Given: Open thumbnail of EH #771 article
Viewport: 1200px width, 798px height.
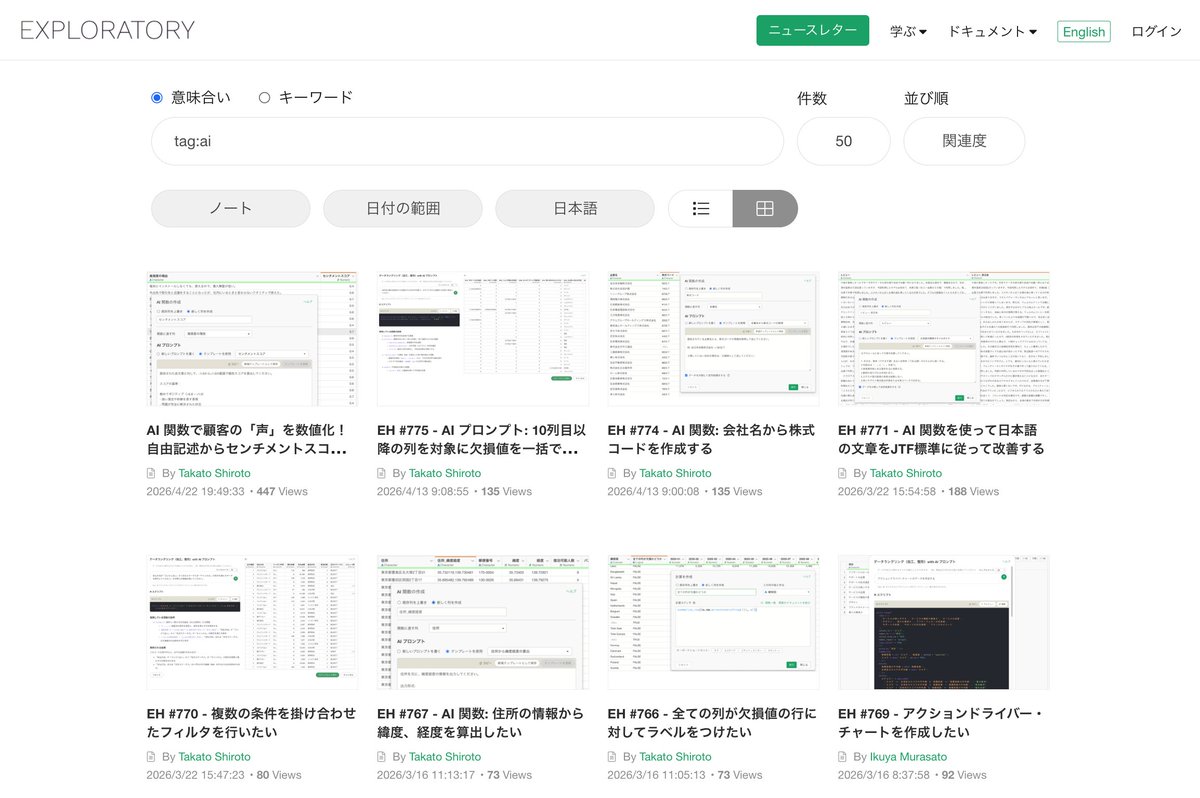Looking at the screenshot, I should click(944, 338).
